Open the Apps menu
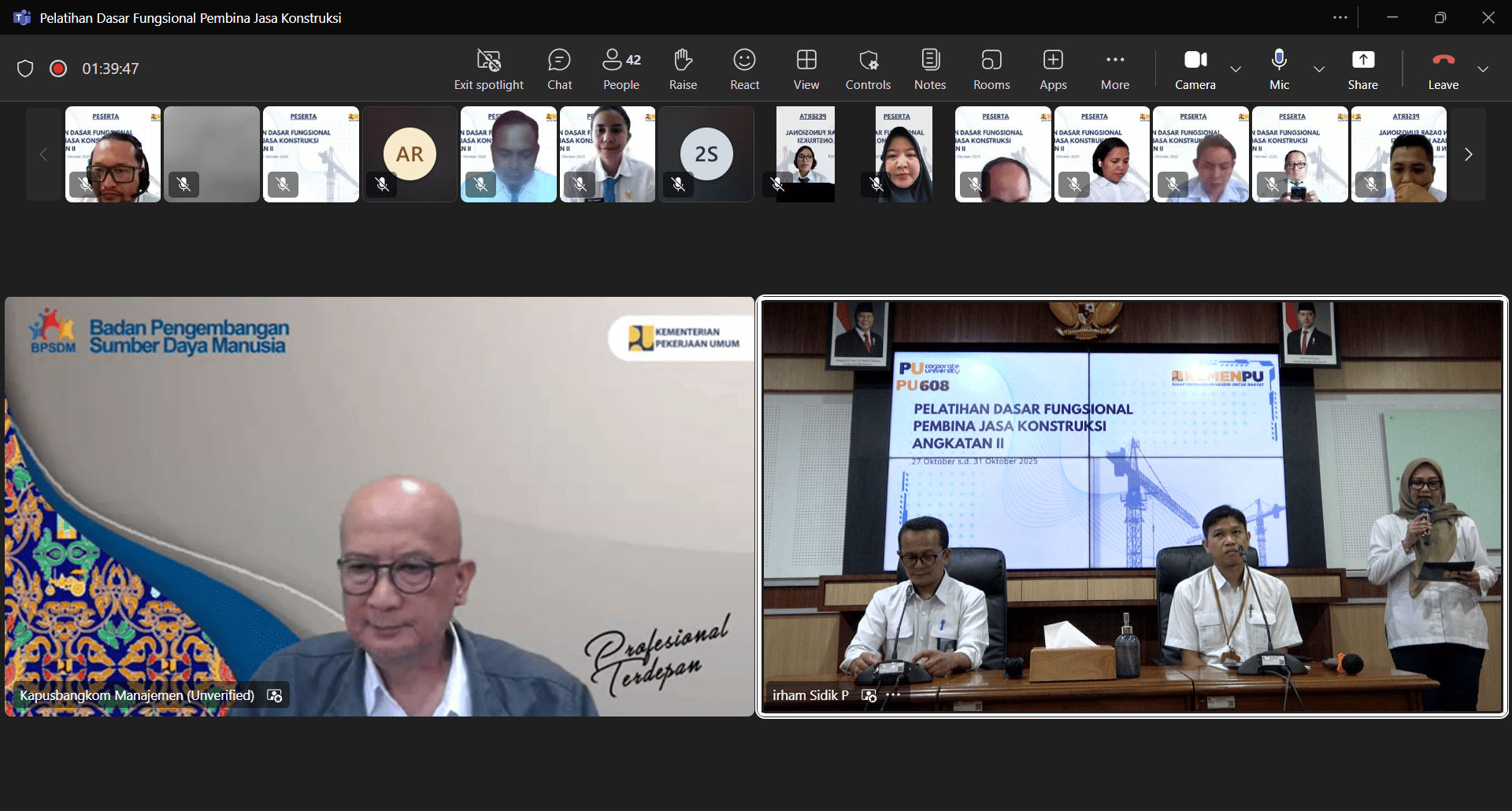This screenshot has height=811, width=1512. point(1053,69)
